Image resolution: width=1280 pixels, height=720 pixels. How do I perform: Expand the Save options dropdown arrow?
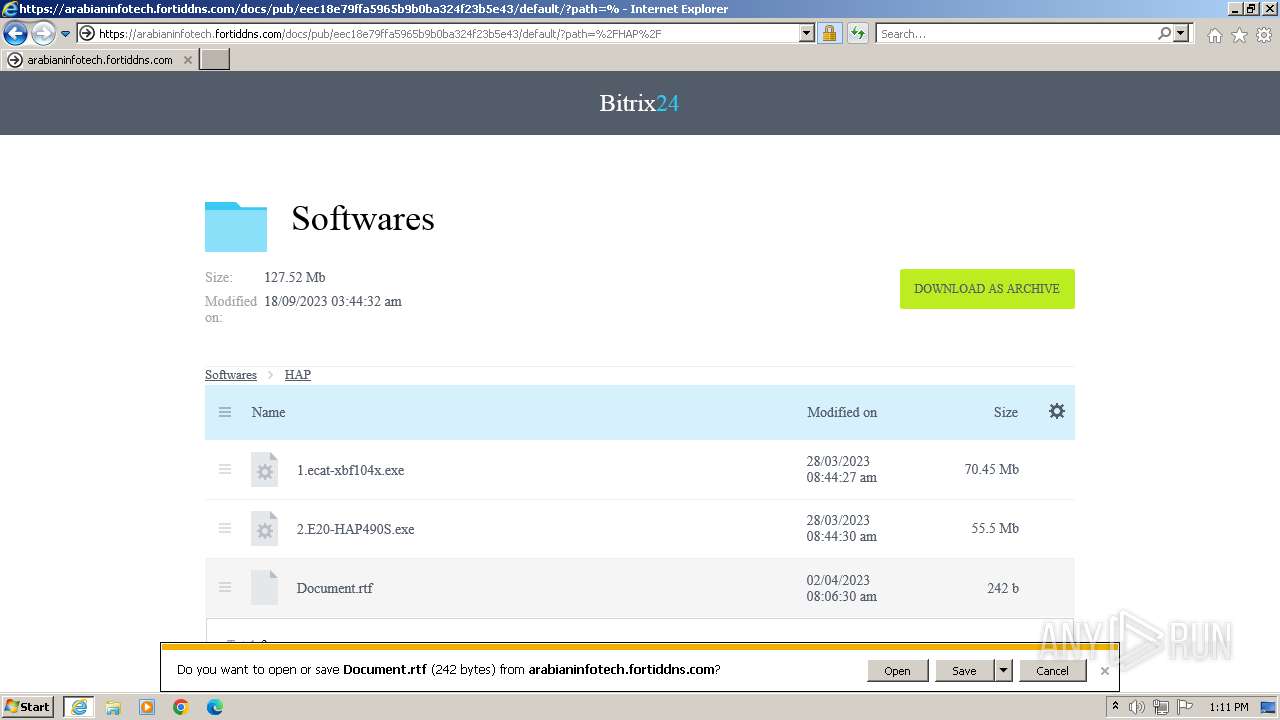pyautogui.click(x=1003, y=671)
